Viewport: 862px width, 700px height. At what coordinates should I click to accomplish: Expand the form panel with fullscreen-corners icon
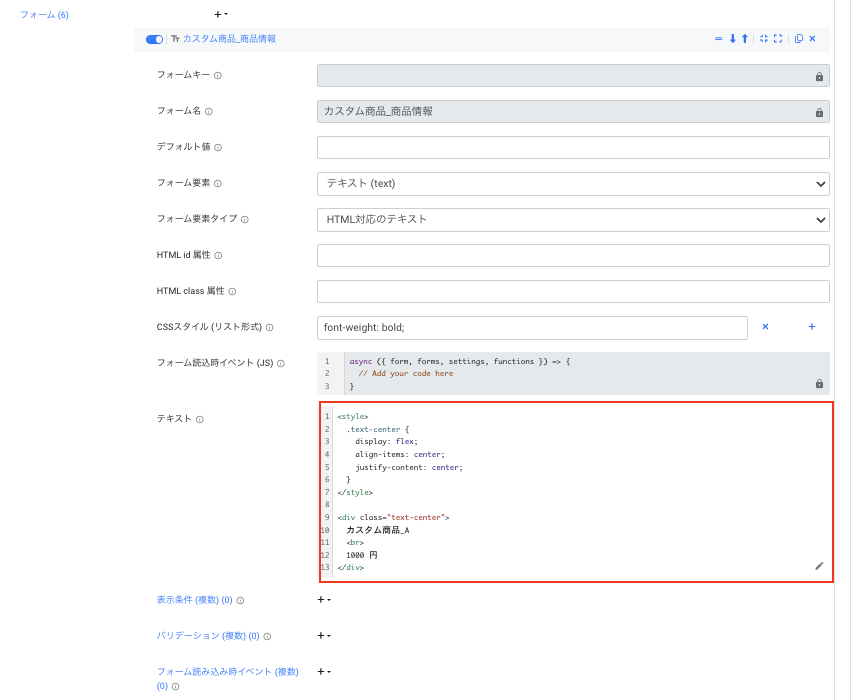(778, 38)
